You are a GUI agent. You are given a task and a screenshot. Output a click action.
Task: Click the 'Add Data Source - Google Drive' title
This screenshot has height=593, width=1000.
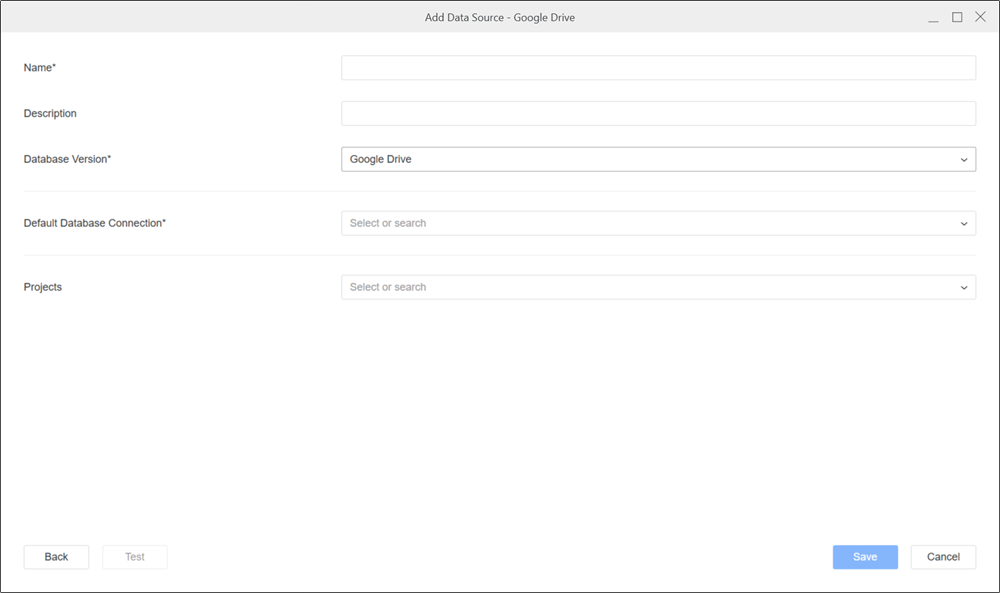point(500,17)
